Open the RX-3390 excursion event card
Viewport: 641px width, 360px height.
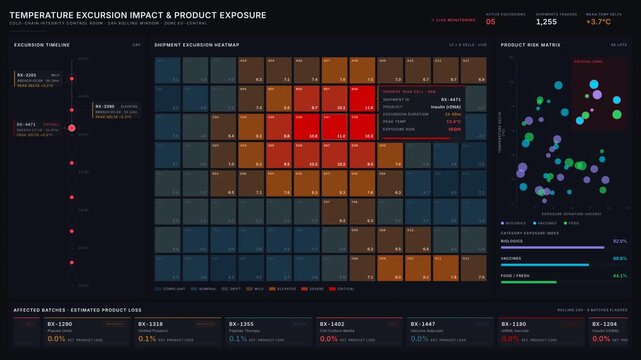(x=117, y=111)
